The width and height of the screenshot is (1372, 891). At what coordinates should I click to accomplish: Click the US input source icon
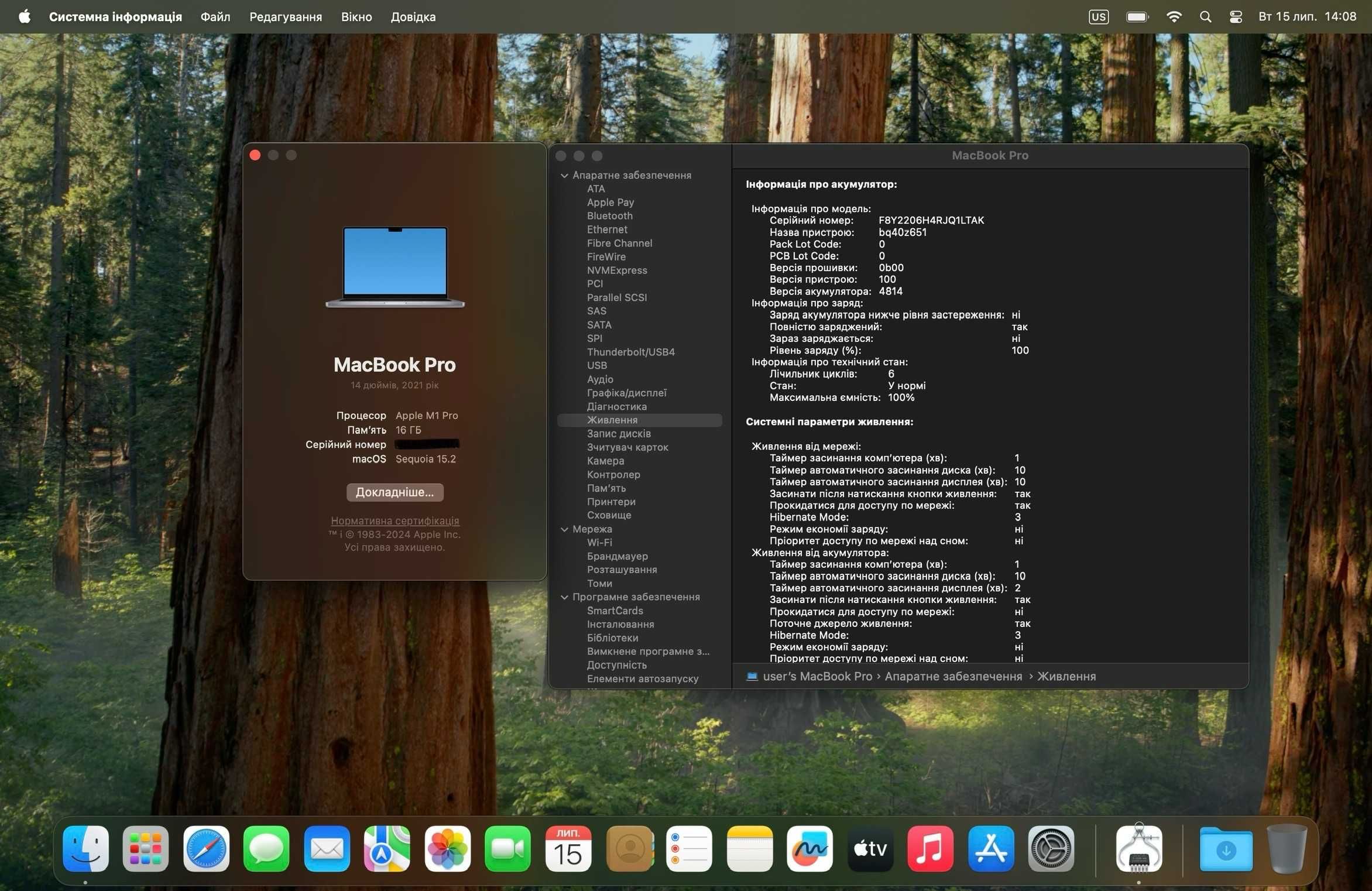click(x=1099, y=16)
